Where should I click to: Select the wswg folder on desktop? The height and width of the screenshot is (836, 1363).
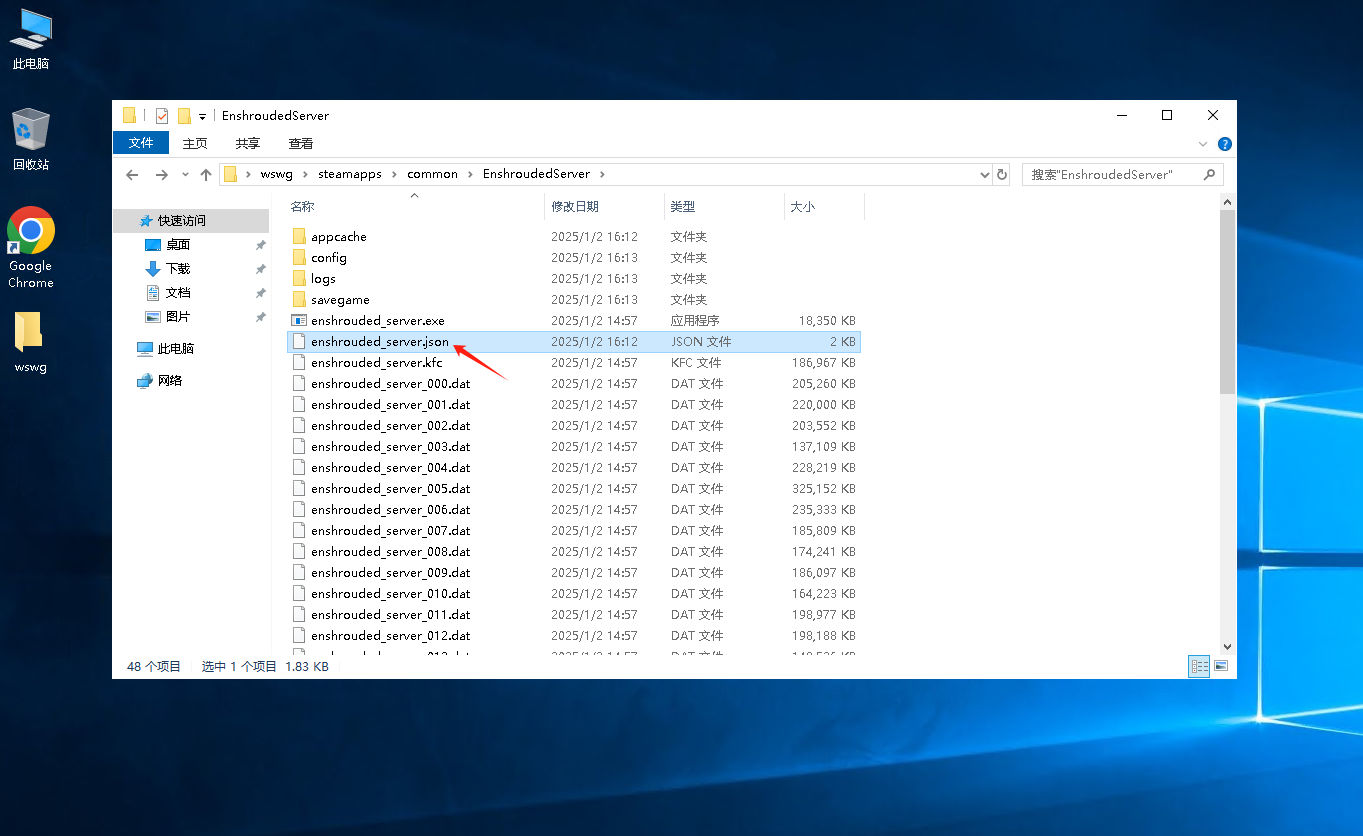click(31, 342)
